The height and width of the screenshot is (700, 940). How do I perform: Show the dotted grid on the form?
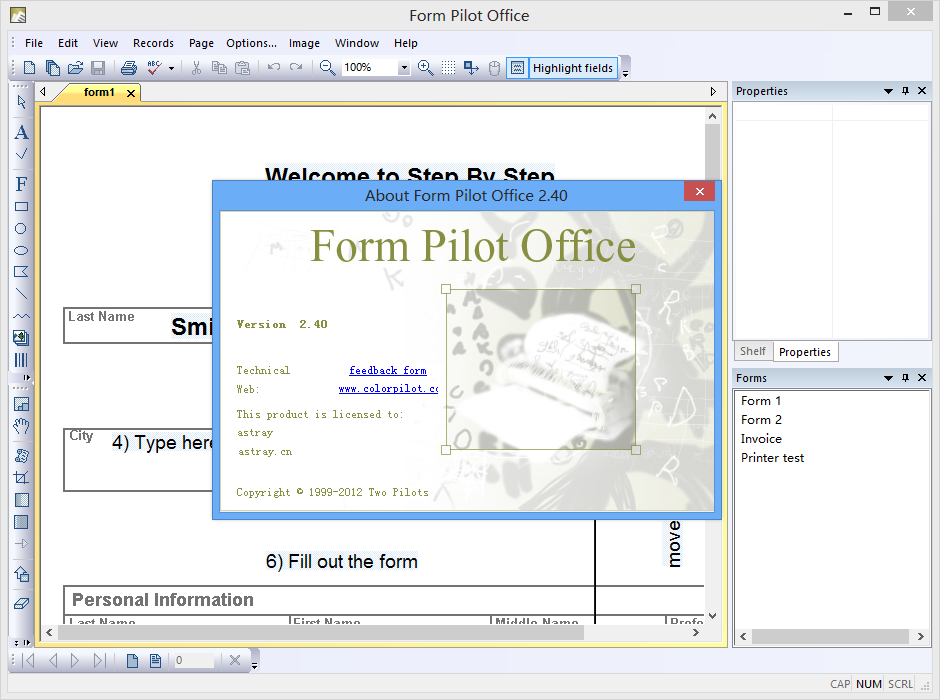pyautogui.click(x=448, y=68)
